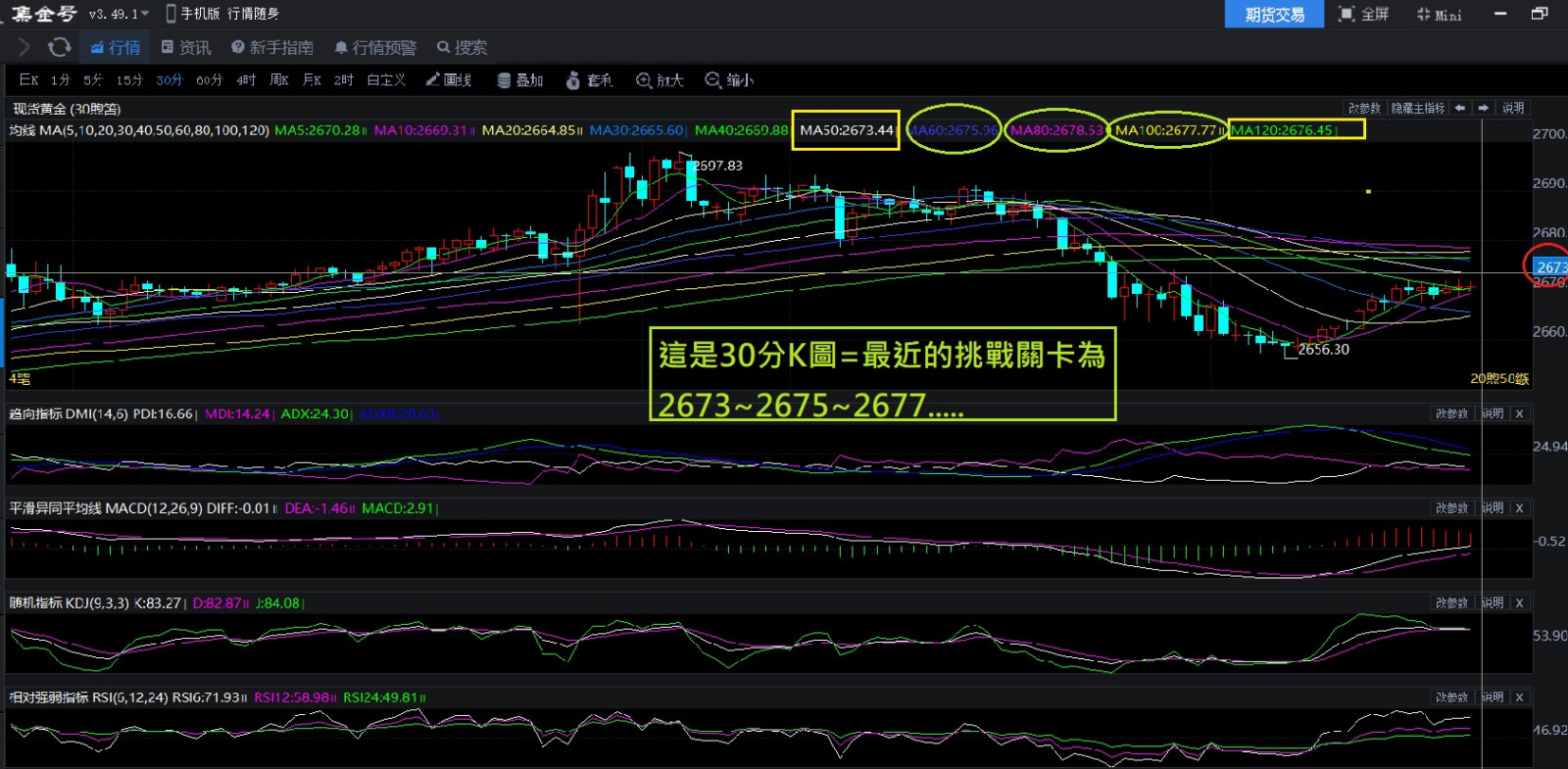1568x769 pixels.
Task: Click the 2697.83 high price marker
Action: [718, 166]
